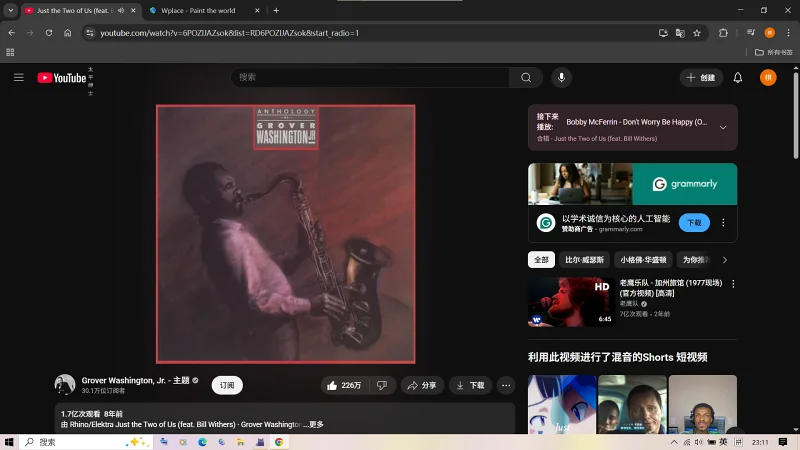
Task: Close the Wplace tab
Action: coord(257,10)
